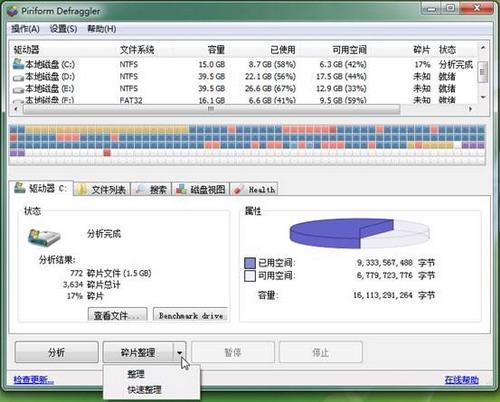Screen dimensions: 500x402
Task: Choose 整理 from the defrag dropdown menu
Action: click(x=136, y=374)
